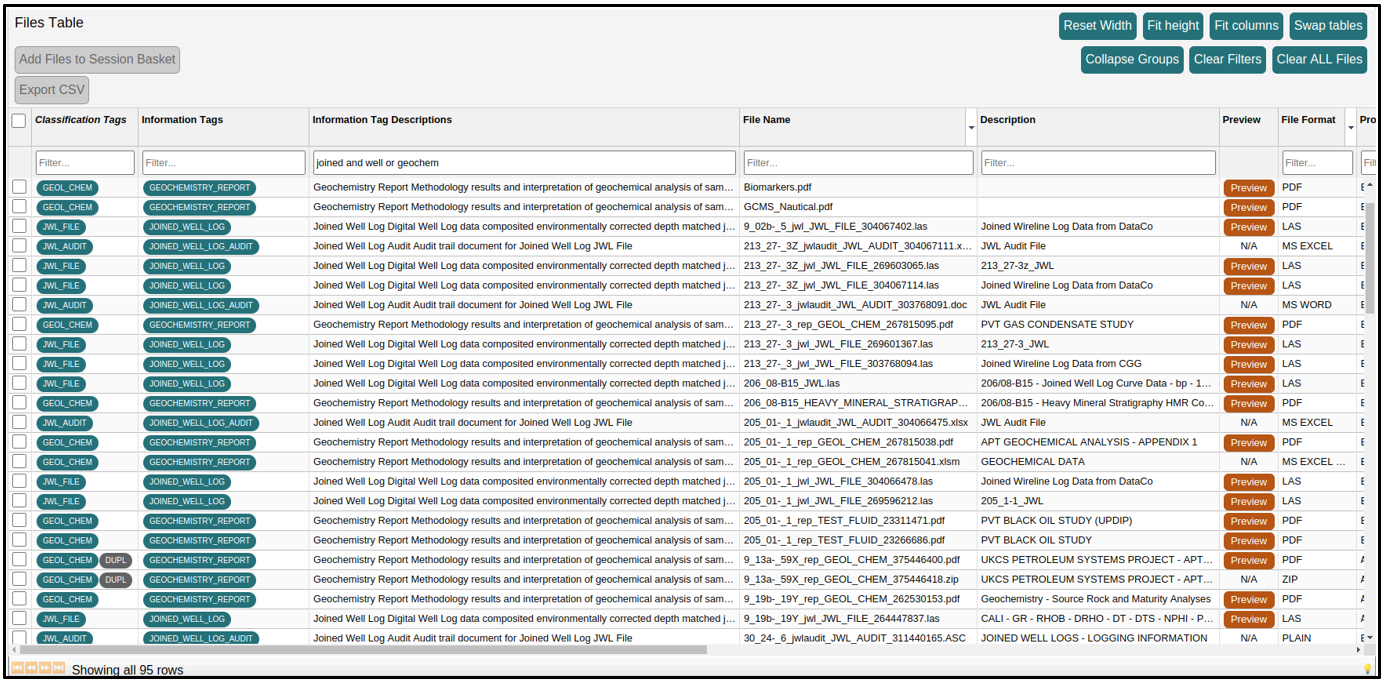Click Collapse Groups button

coord(1132,59)
